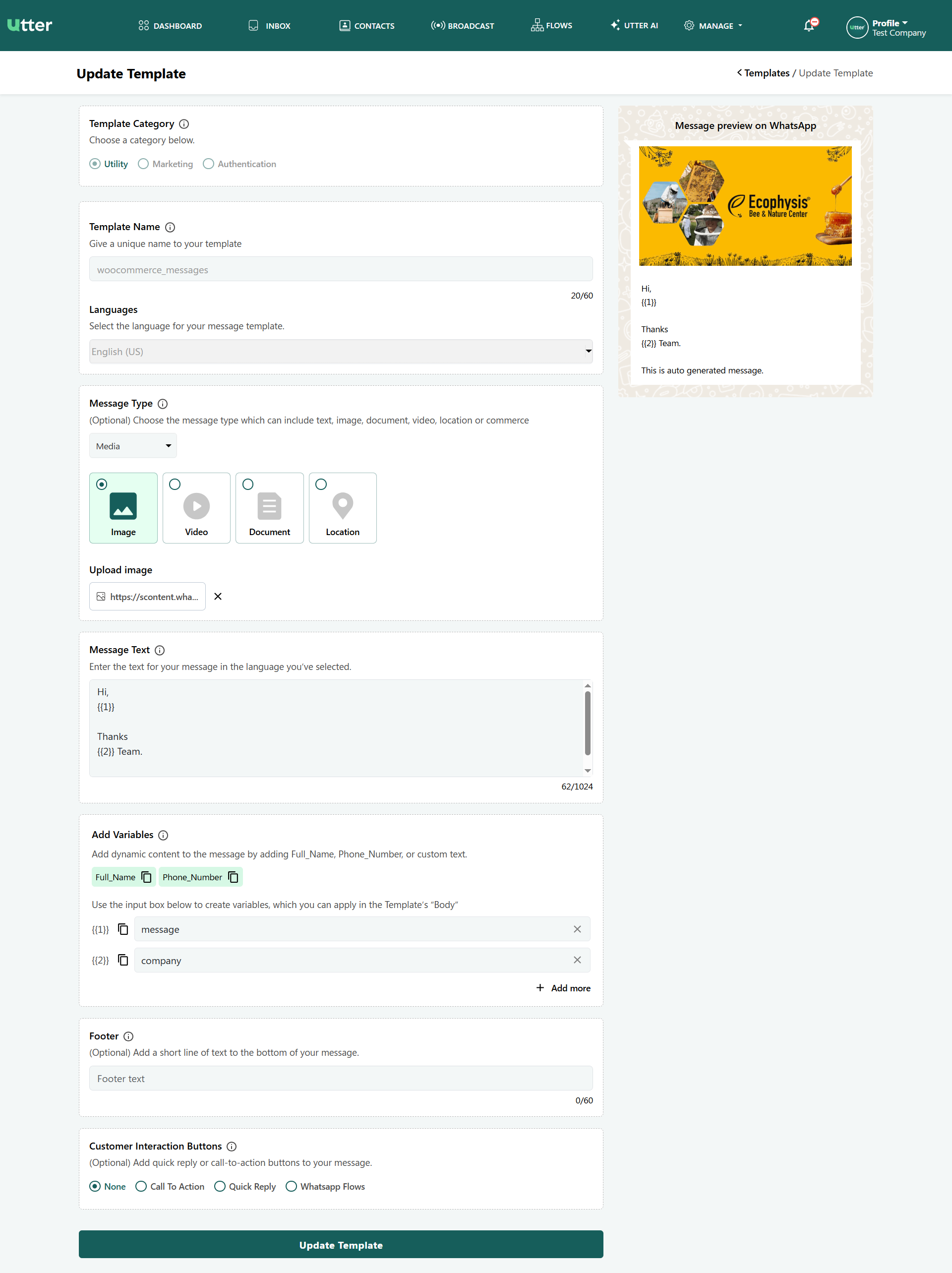The image size is (952, 1273).
Task: Select Call To Action button option
Action: (x=141, y=1187)
